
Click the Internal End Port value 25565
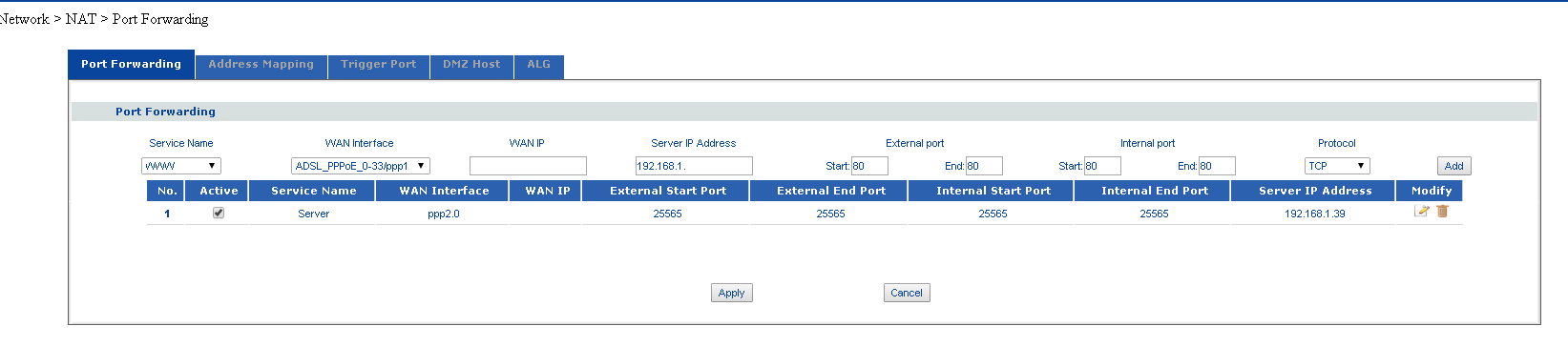[1154, 214]
